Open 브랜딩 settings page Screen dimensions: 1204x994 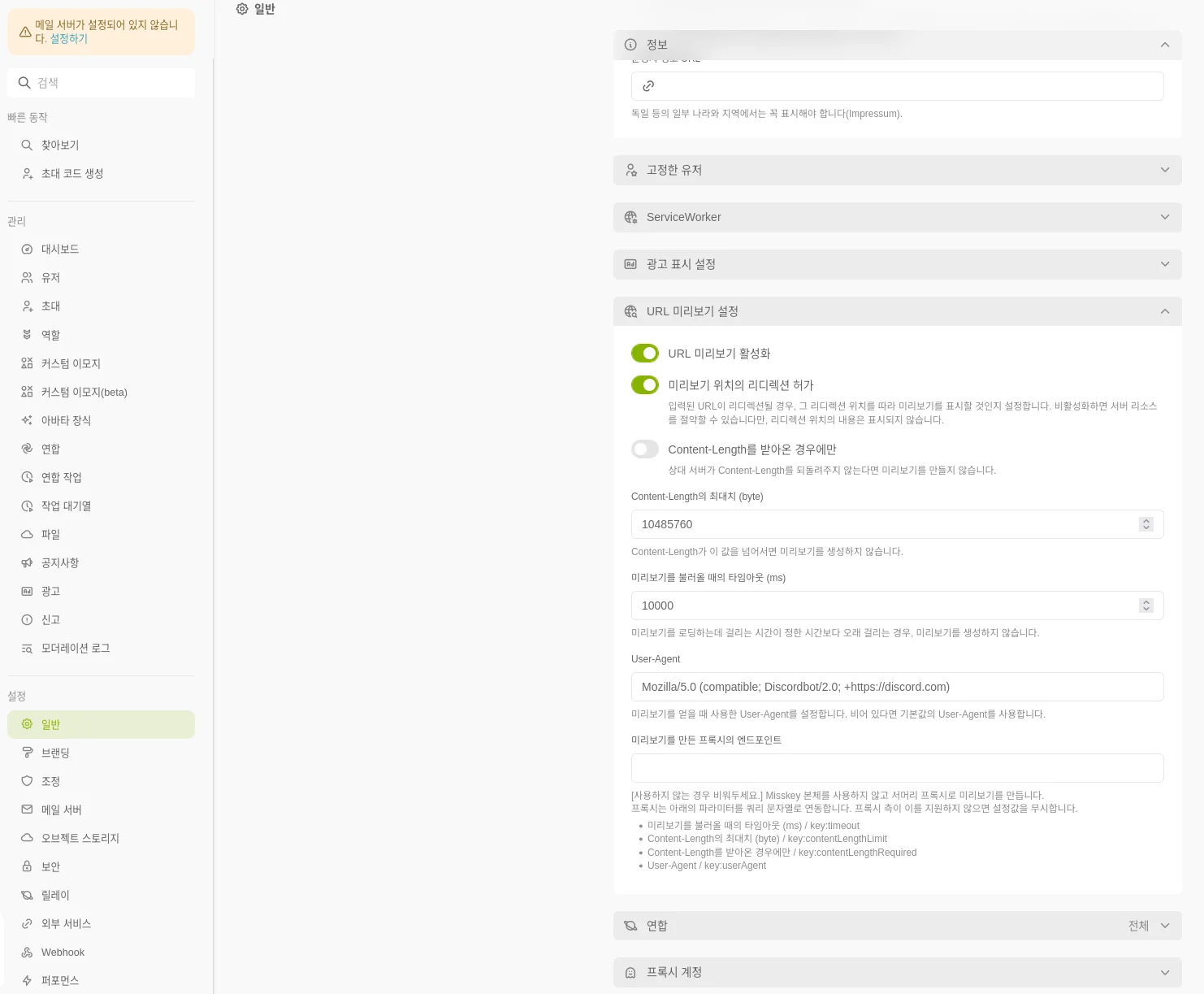(x=55, y=753)
